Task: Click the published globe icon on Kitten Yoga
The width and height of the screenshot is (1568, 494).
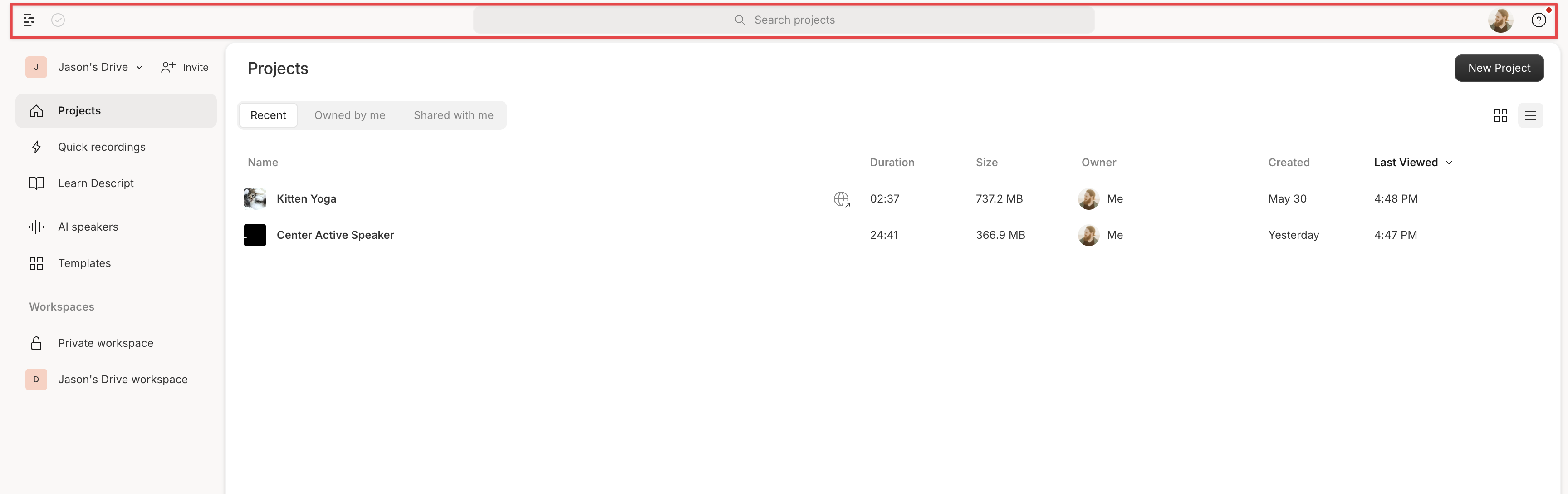Action: (841, 198)
